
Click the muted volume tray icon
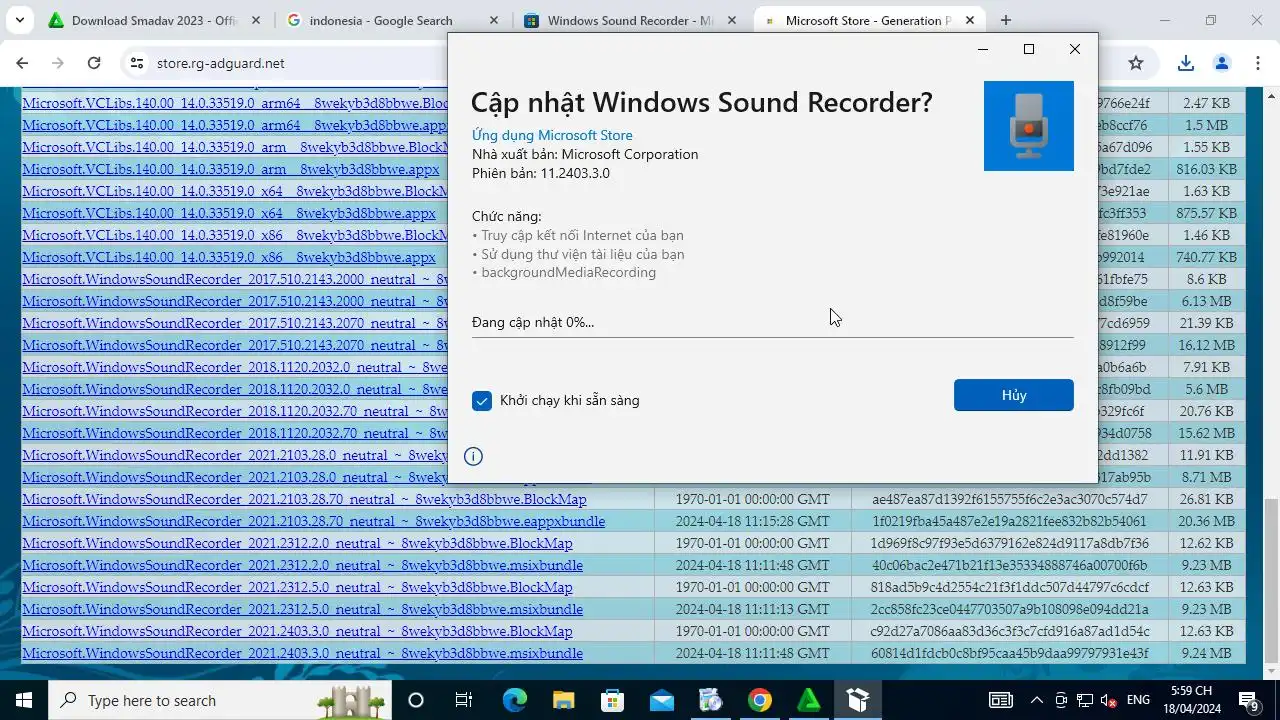click(1107, 700)
